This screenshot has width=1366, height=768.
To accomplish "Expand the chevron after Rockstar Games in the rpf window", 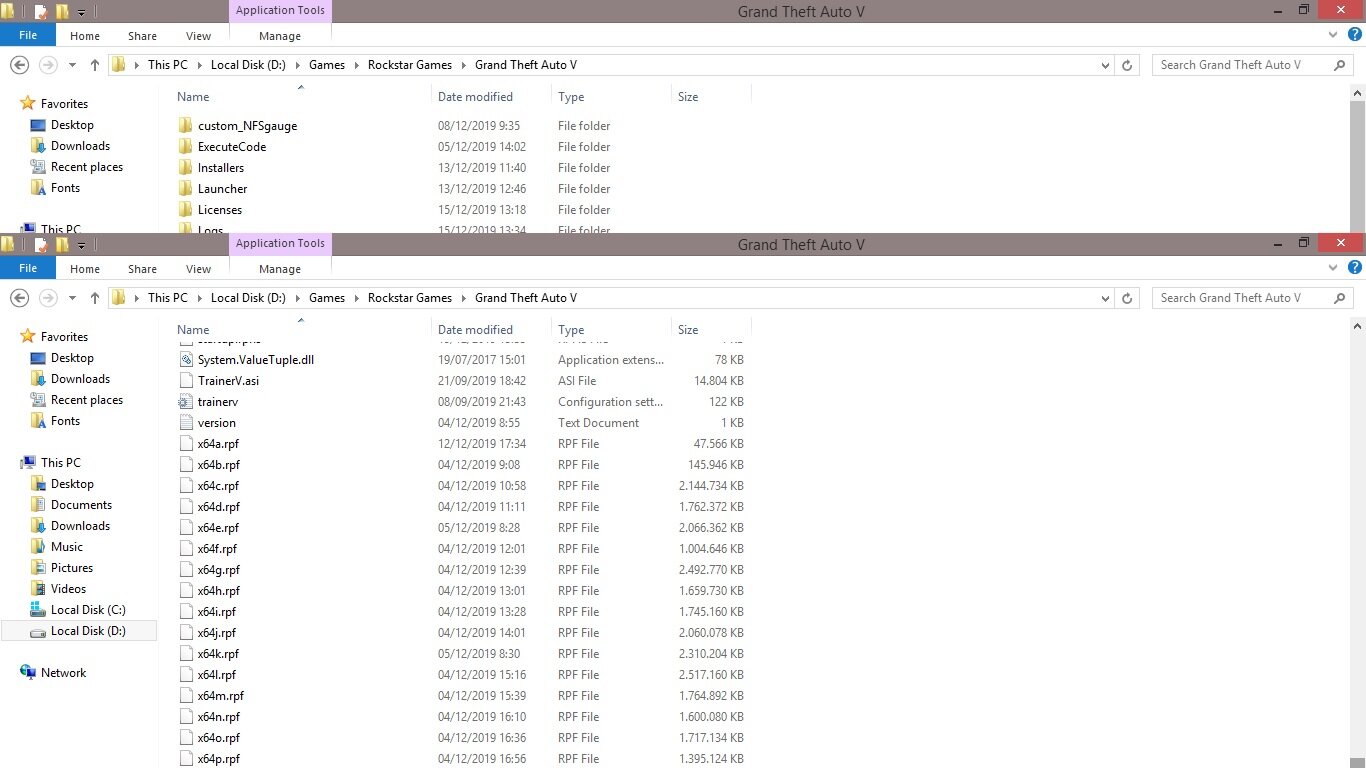I will point(463,298).
